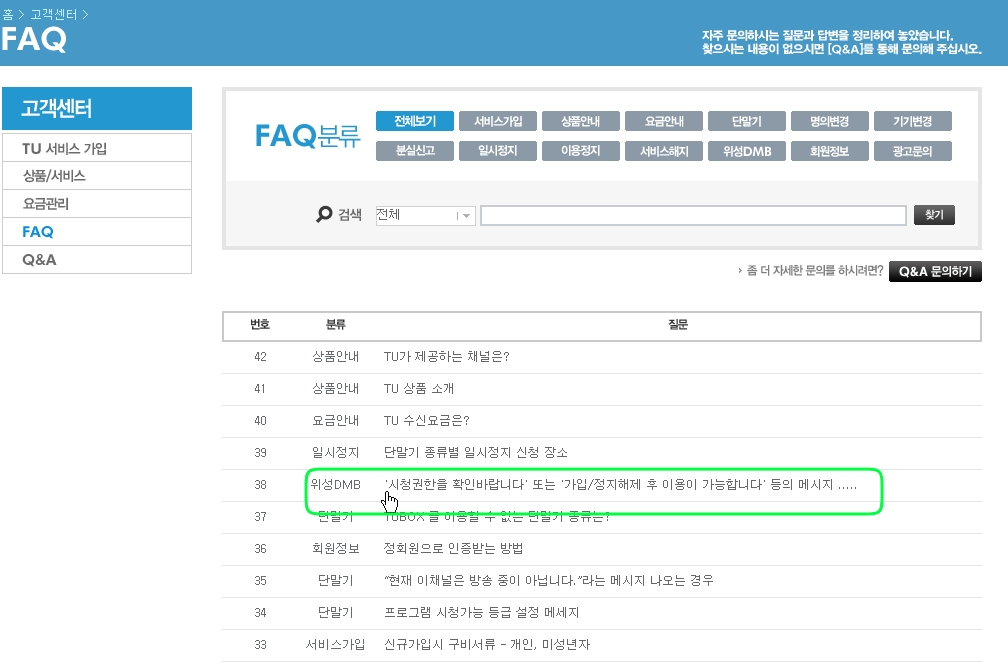Filter FAQ by 단말기 category
Screen dimensions: 1008x664
coord(746,121)
